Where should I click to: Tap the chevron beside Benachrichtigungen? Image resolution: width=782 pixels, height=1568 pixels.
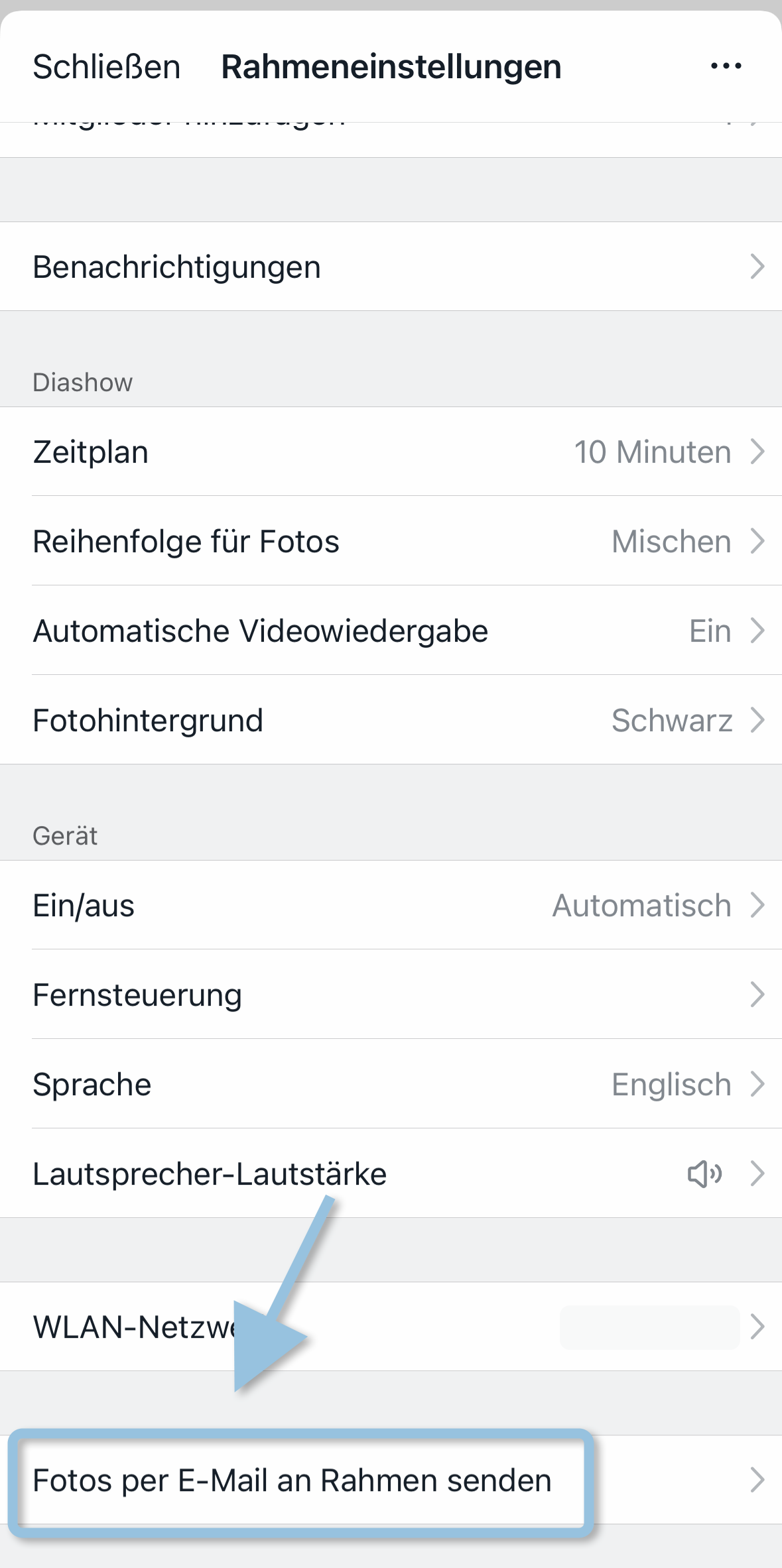[757, 267]
